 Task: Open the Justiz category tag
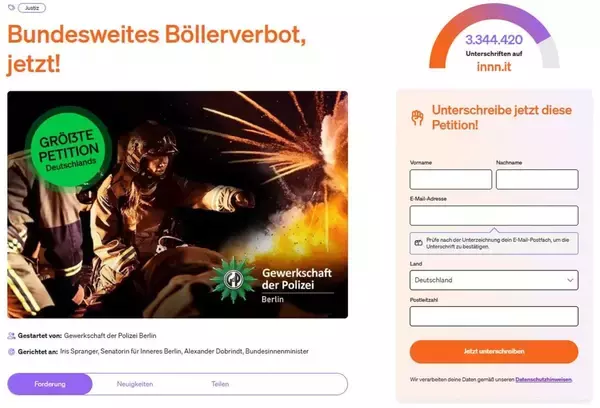(32, 8)
